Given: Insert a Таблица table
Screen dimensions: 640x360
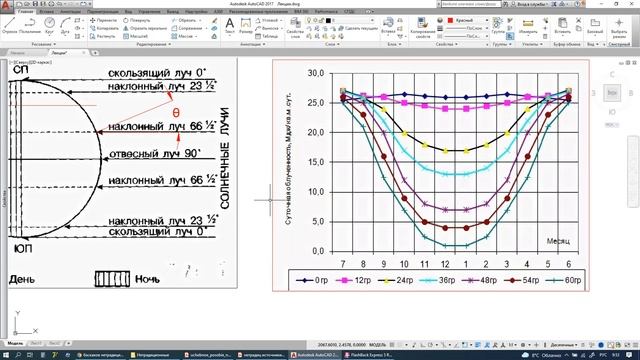Looking at the screenshot, I should 267,36.
